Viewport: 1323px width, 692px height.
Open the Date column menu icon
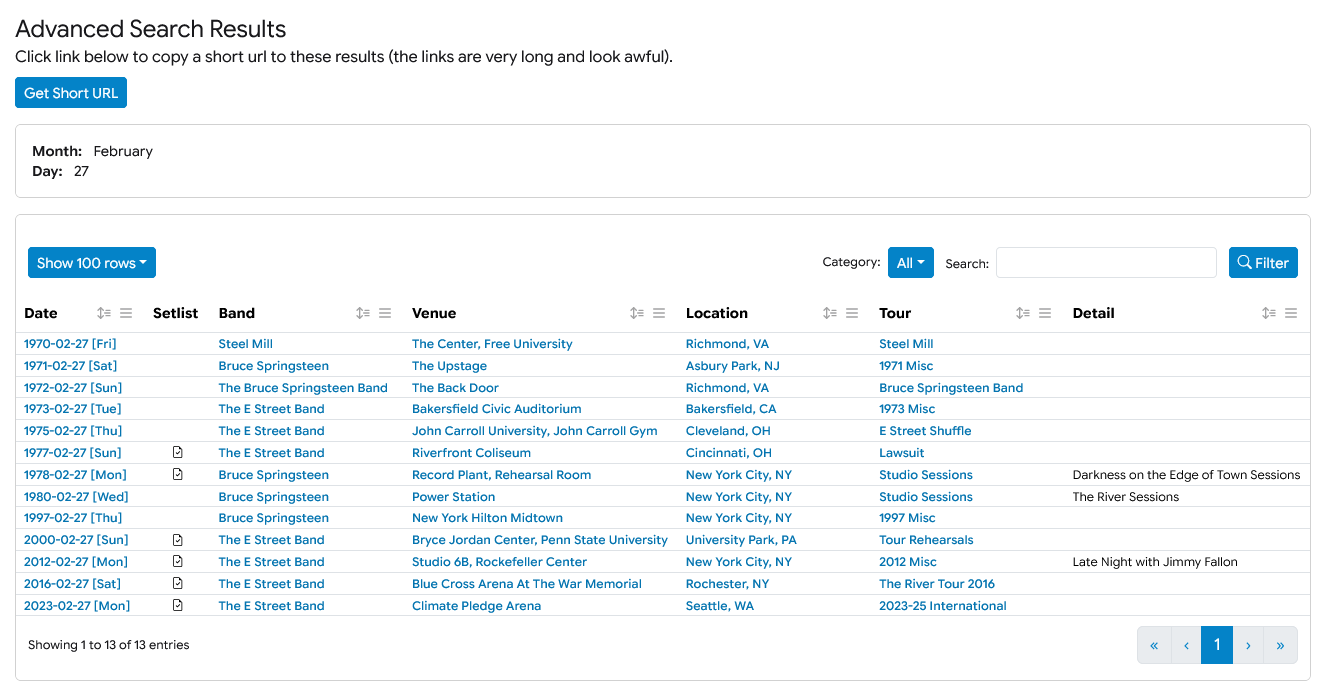126,313
